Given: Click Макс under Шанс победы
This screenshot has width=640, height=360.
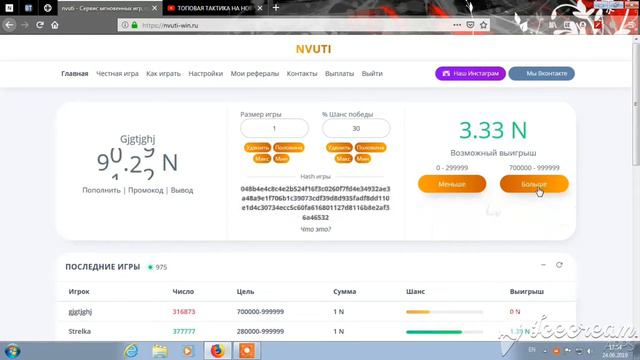Looking at the screenshot, I should pos(344,158).
